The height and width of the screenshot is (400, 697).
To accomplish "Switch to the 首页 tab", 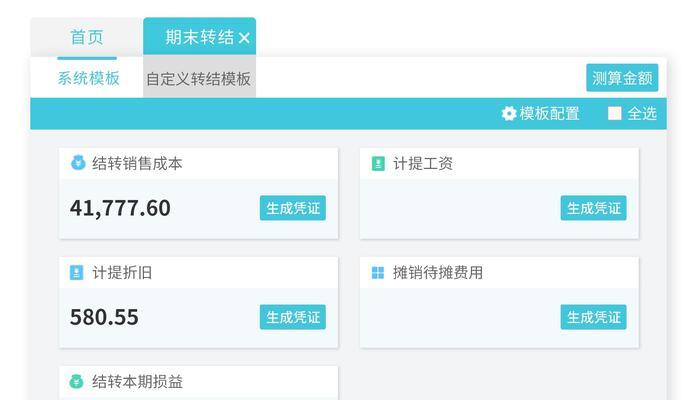I will pos(87,37).
